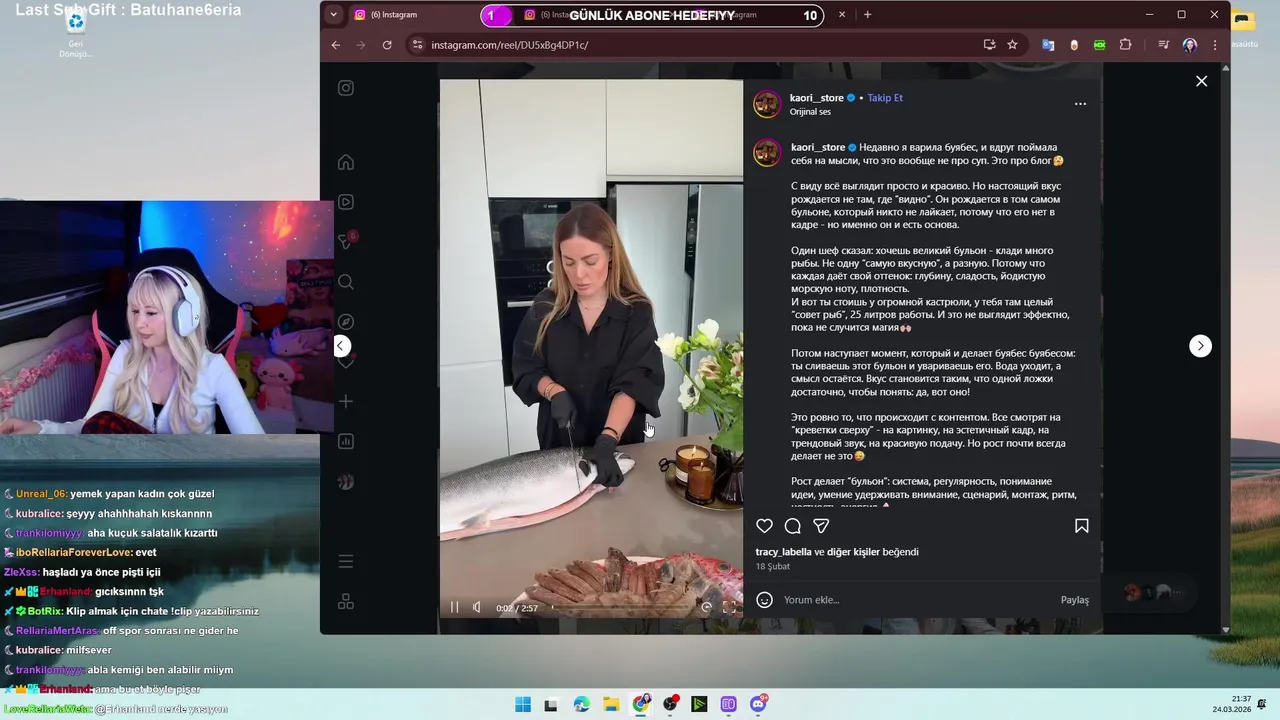1280x720 pixels.
Task: Open kaori__store username in post header
Action: click(x=817, y=98)
